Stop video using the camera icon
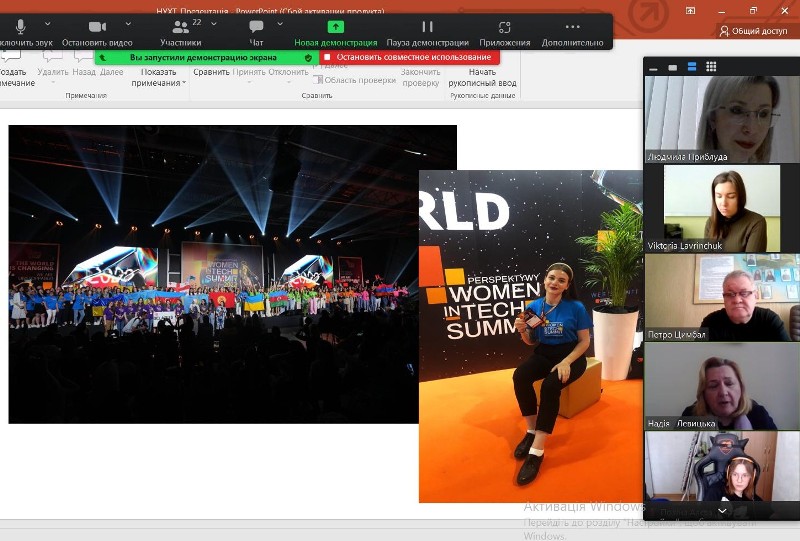The image size is (800, 541). [97, 27]
